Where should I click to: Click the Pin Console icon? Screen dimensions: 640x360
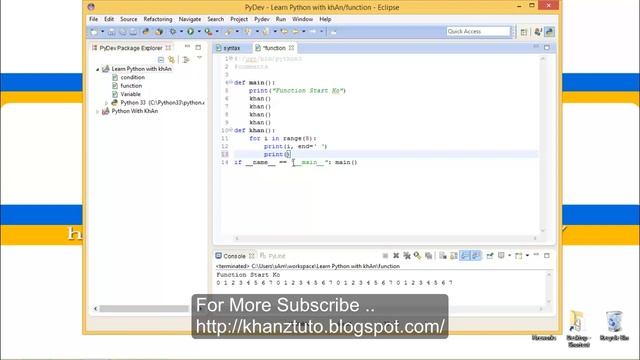tap(490, 256)
